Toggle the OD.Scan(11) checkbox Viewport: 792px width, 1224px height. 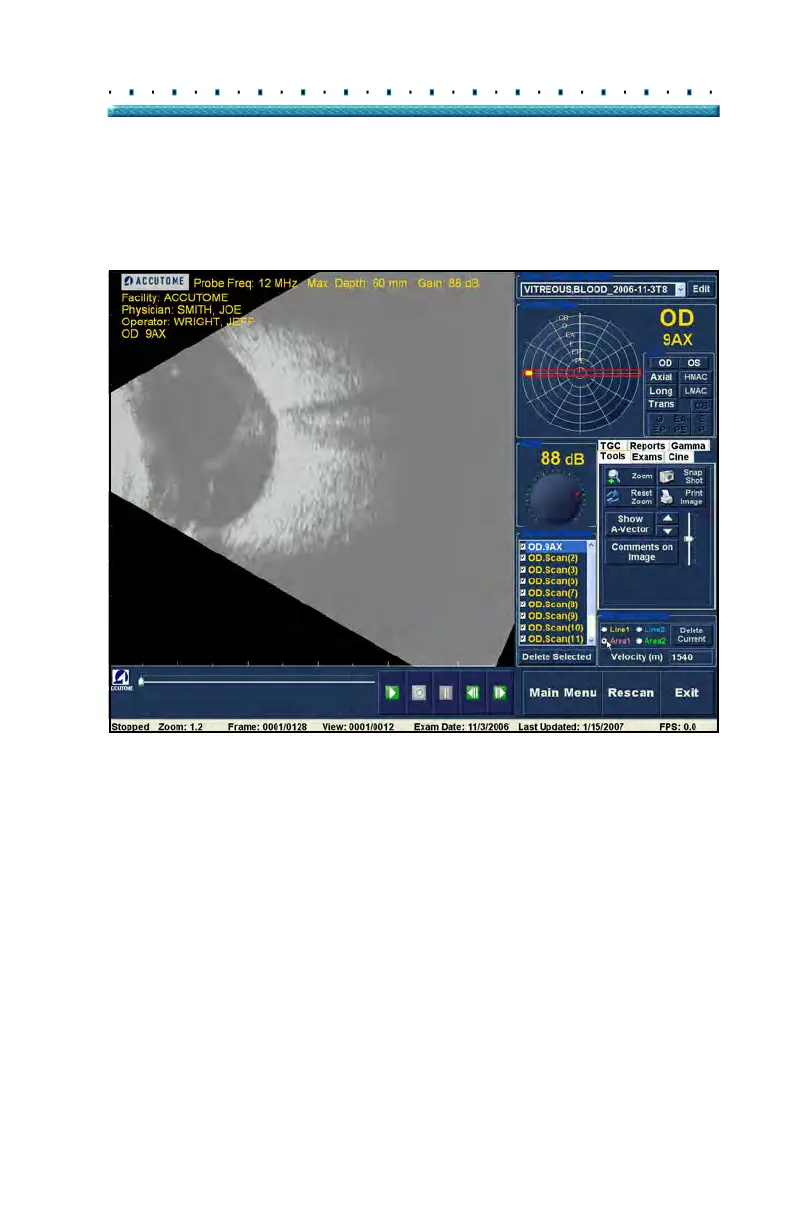click(523, 638)
